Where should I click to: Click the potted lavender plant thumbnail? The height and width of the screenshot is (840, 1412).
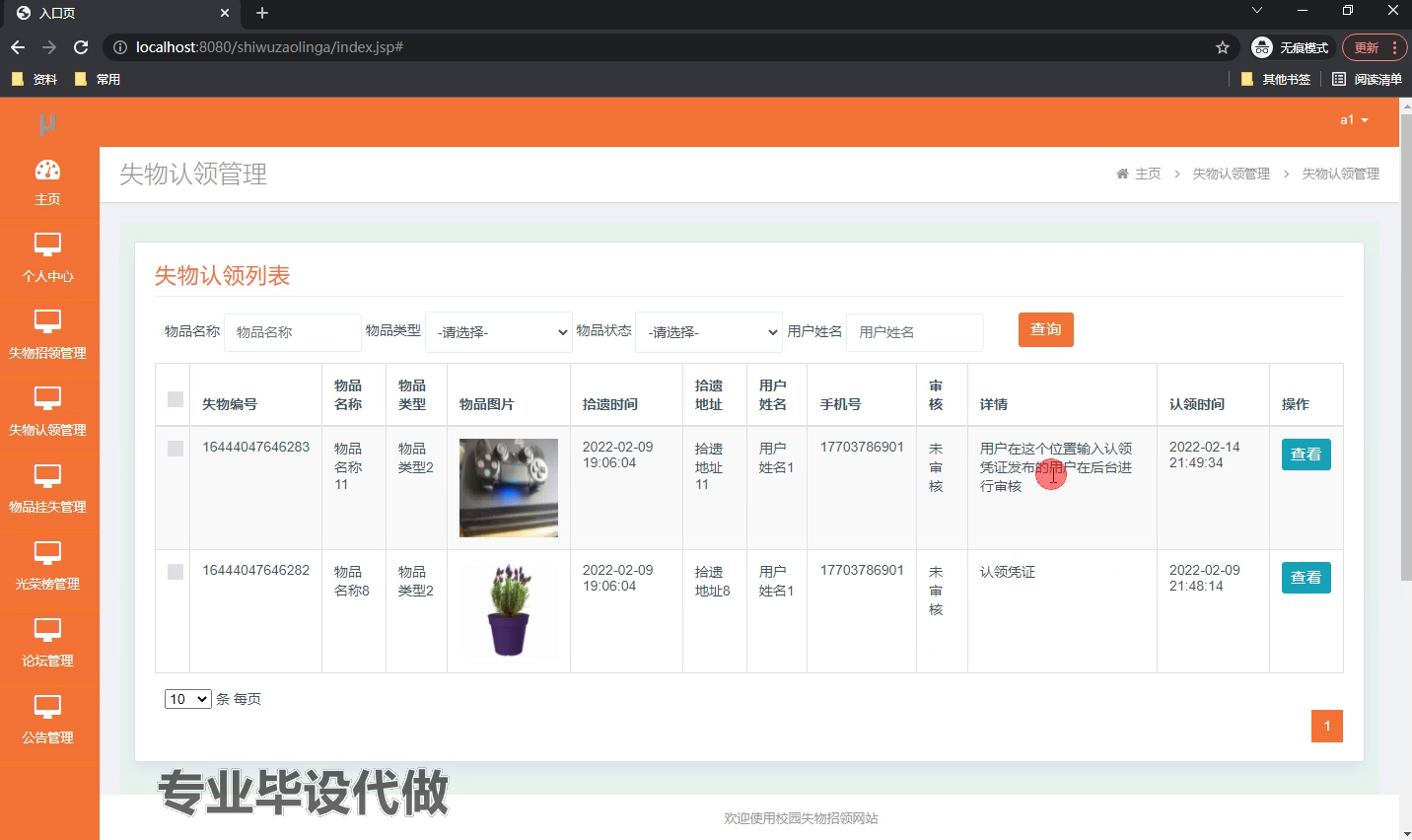coord(509,610)
